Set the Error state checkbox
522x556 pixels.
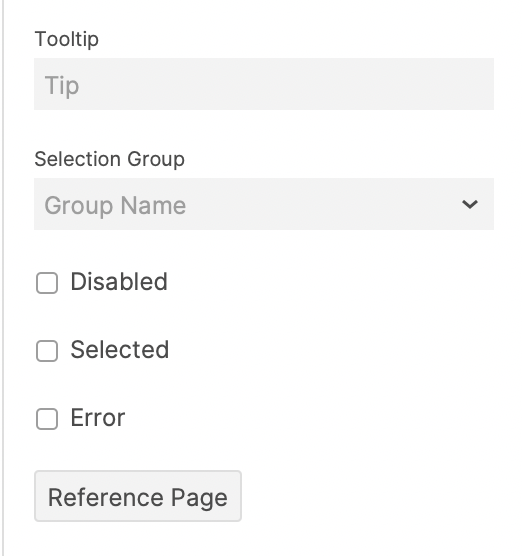click(47, 419)
